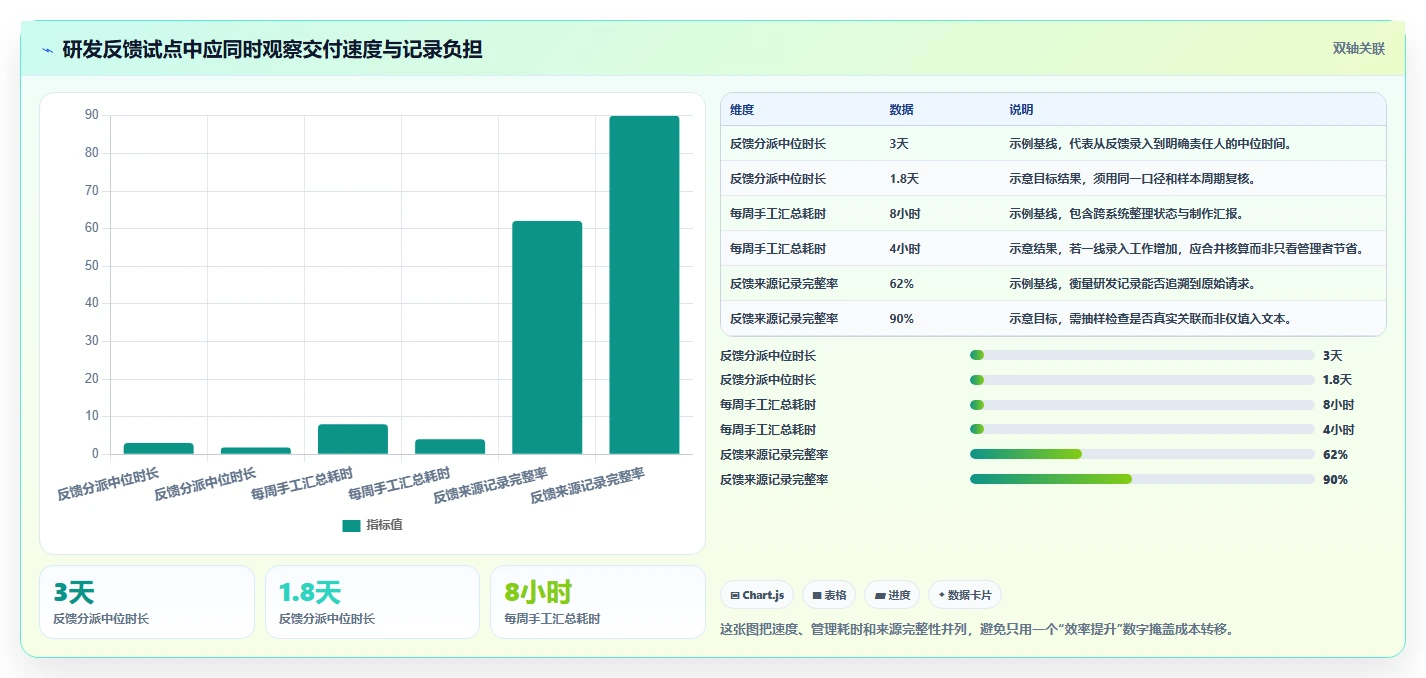Click the shortest chart bar valued 1.8
Image resolution: width=1426 pixels, height=678 pixels.
pos(256,450)
